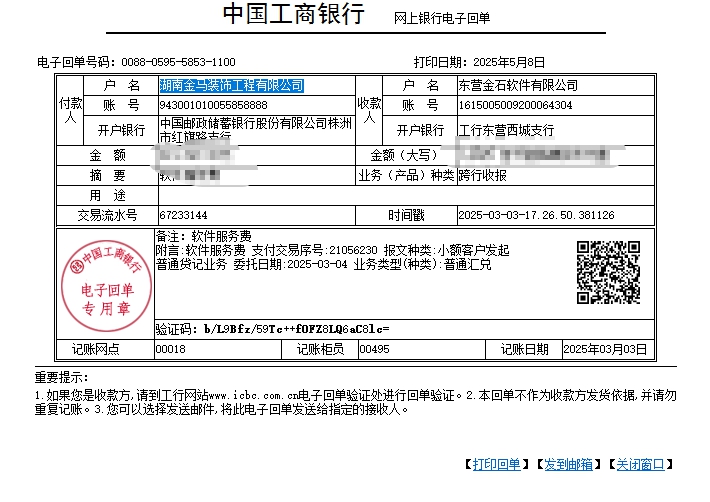The height and width of the screenshot is (502, 710).
Task: Click the 交易流水号 label cell
Action: point(107,215)
